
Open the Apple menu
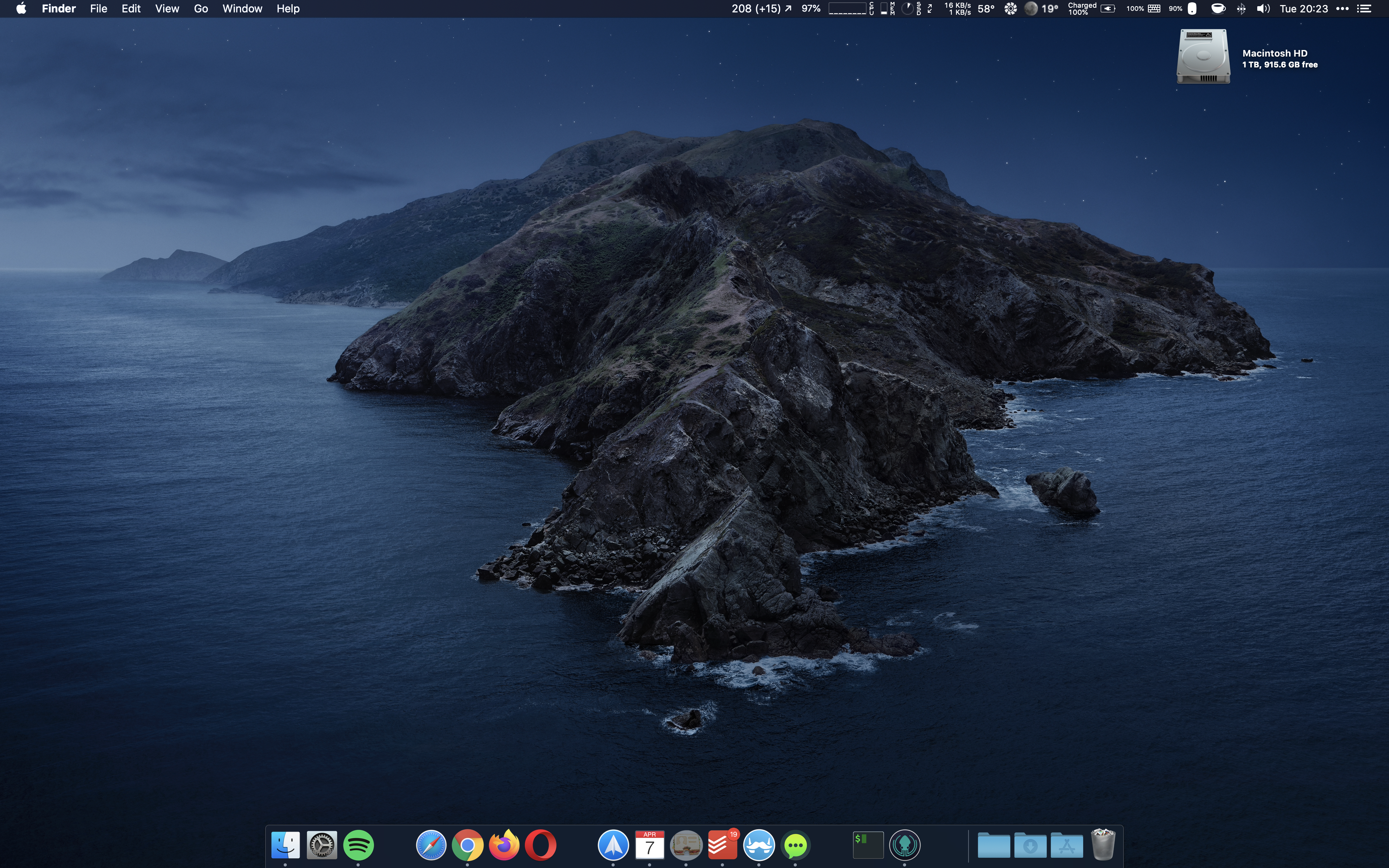[x=21, y=9]
